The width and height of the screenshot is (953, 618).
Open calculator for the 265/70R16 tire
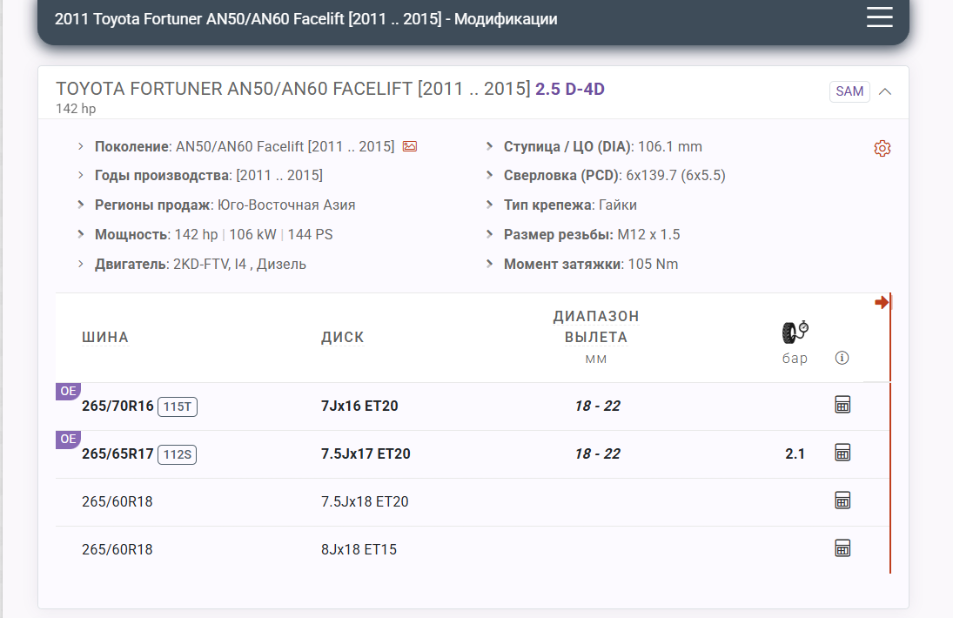click(842, 405)
